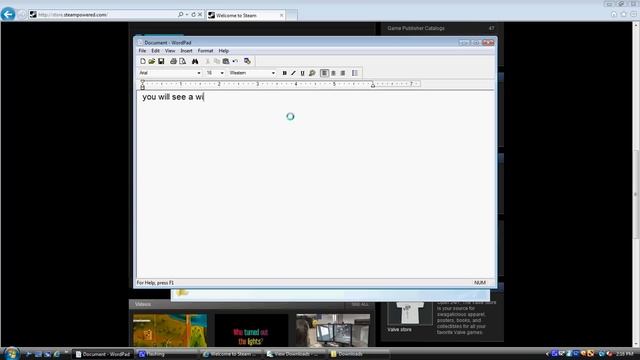Click the browser Stop X icon
This screenshot has width=640, height=360.
(200, 15)
